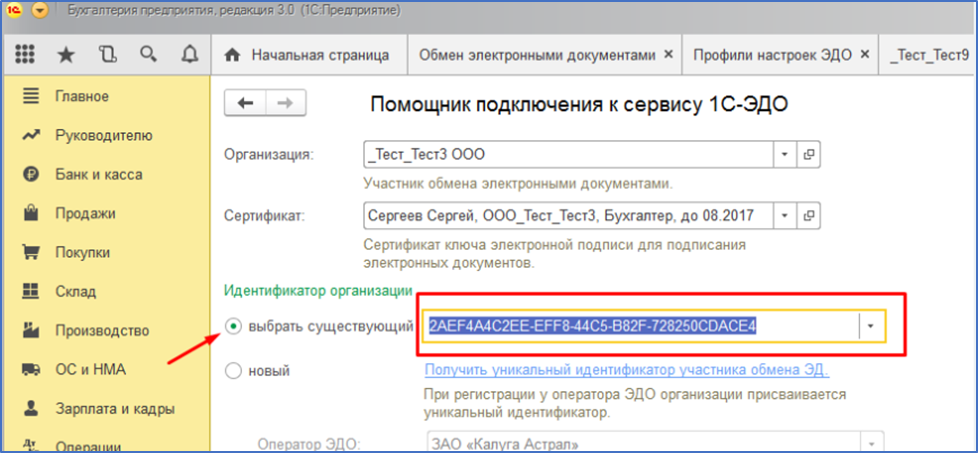Screen dimensions: 978x453
Task: Click the Покупки cart icon
Action: [x=31, y=252]
